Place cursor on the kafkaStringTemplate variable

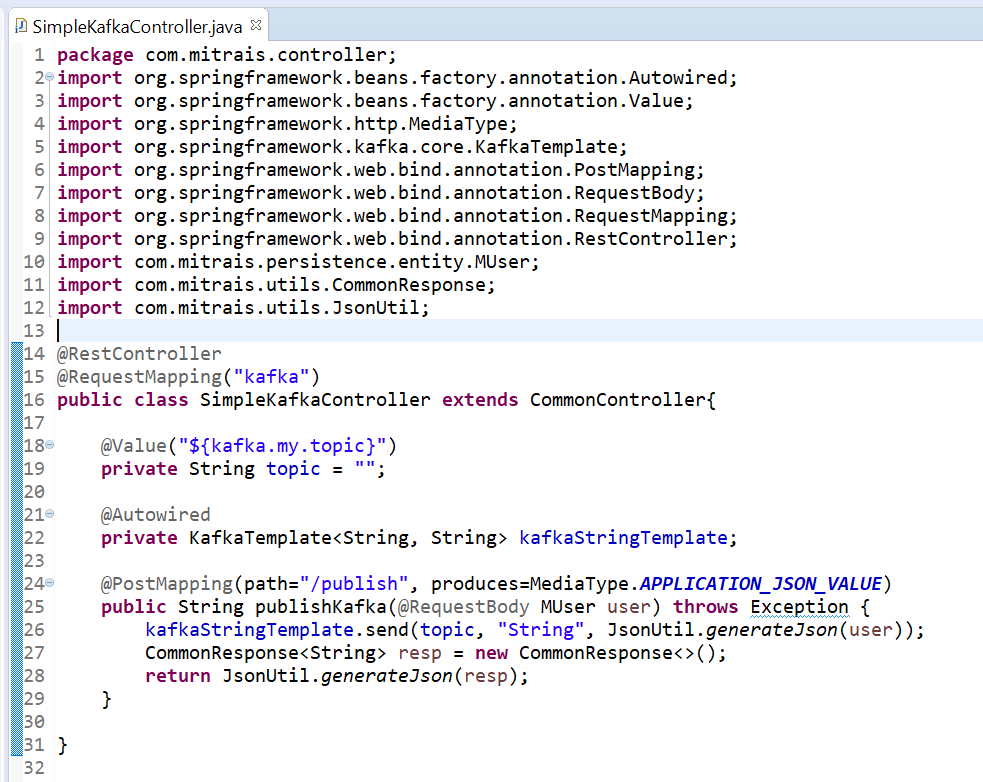pos(624,537)
